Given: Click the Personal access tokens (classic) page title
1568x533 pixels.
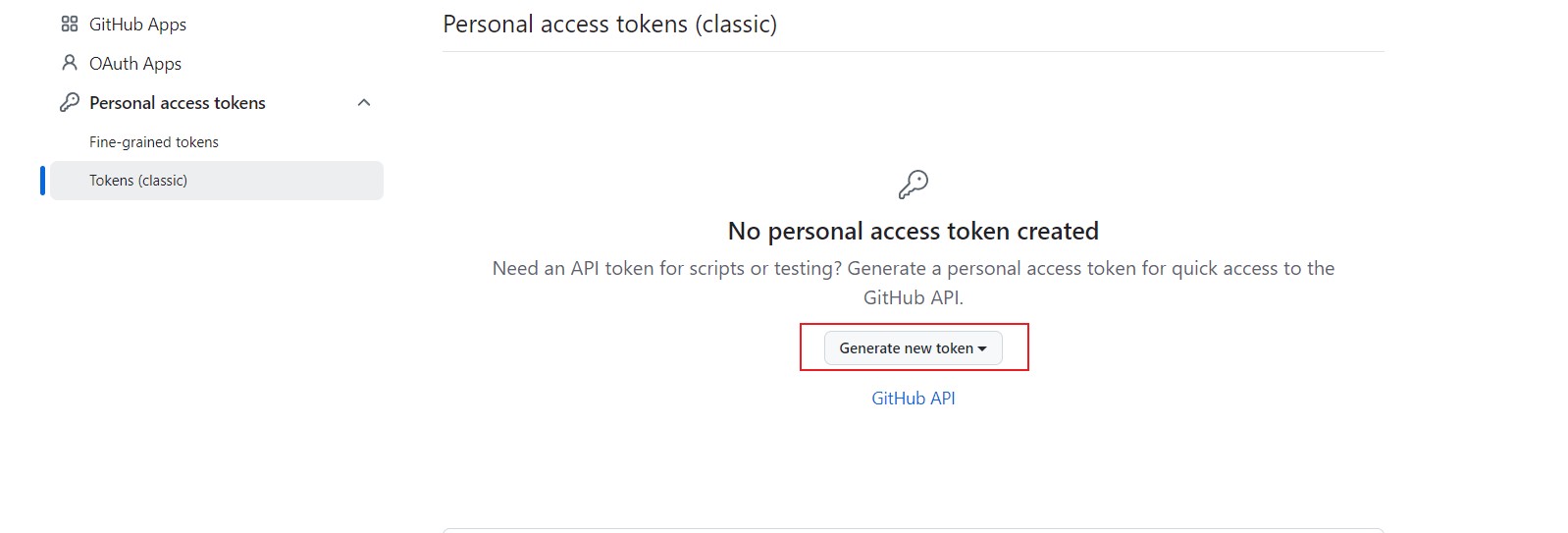Looking at the screenshot, I should point(609,25).
